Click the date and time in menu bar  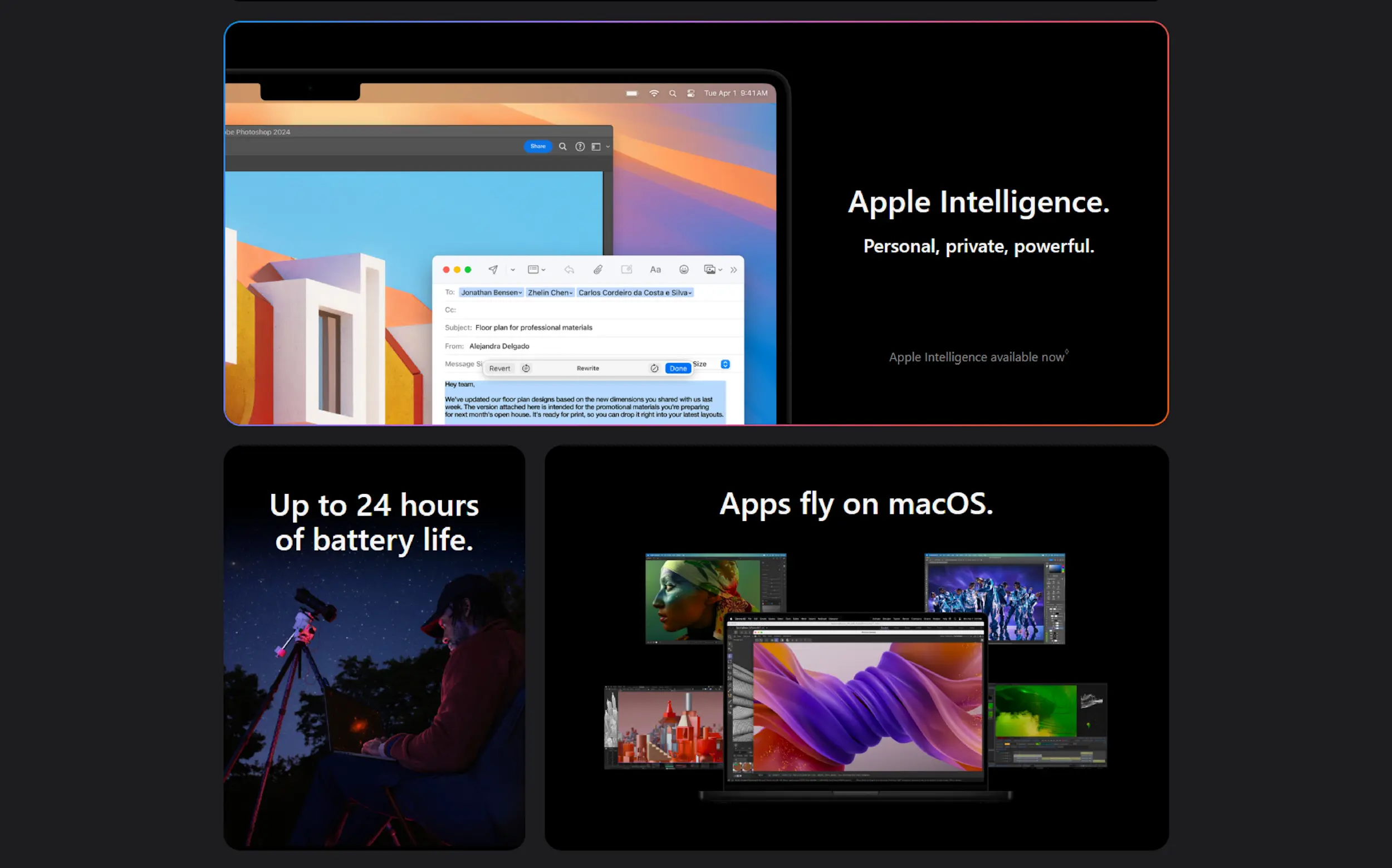736,93
